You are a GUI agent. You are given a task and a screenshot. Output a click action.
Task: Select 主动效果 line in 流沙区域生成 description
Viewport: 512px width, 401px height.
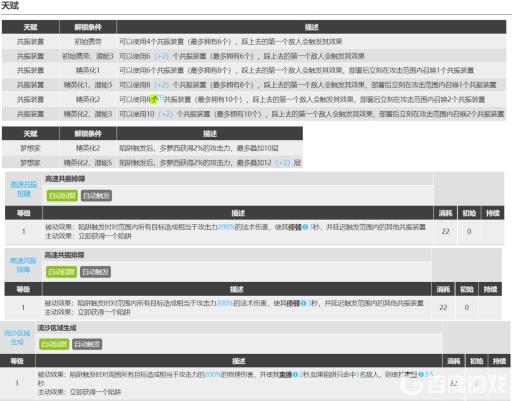point(79,392)
